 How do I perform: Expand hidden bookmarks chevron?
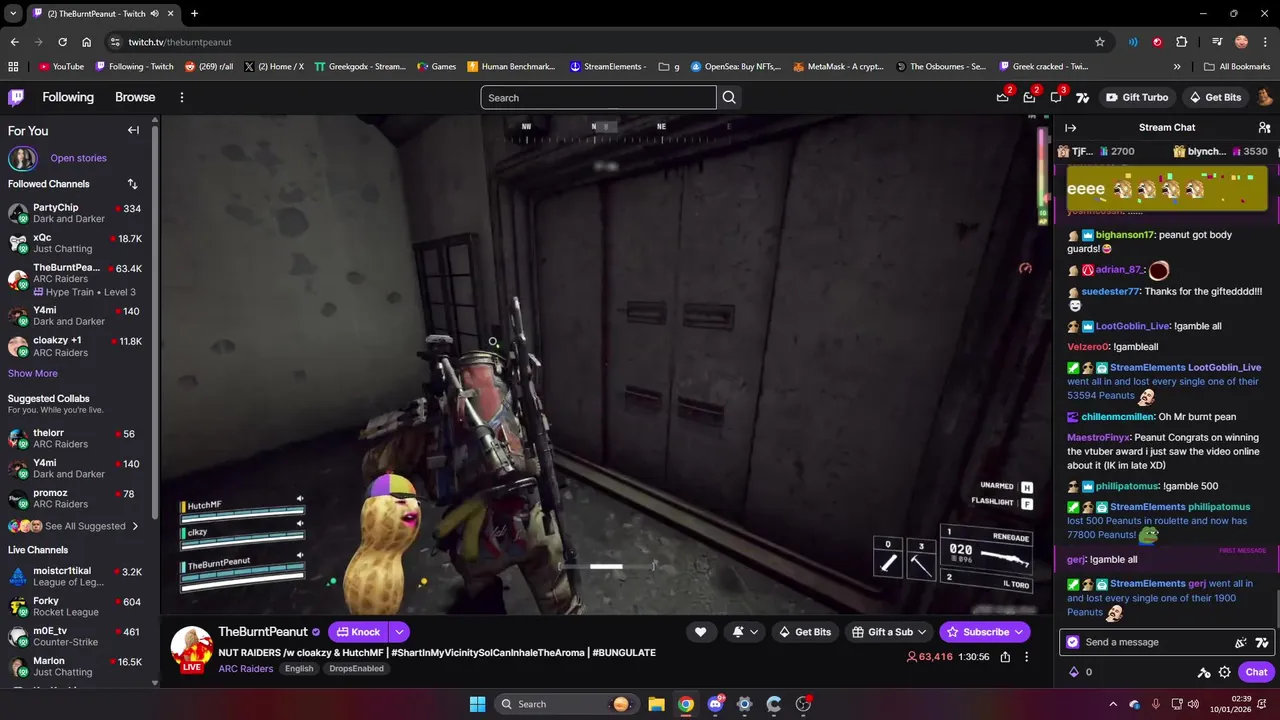(1177, 67)
